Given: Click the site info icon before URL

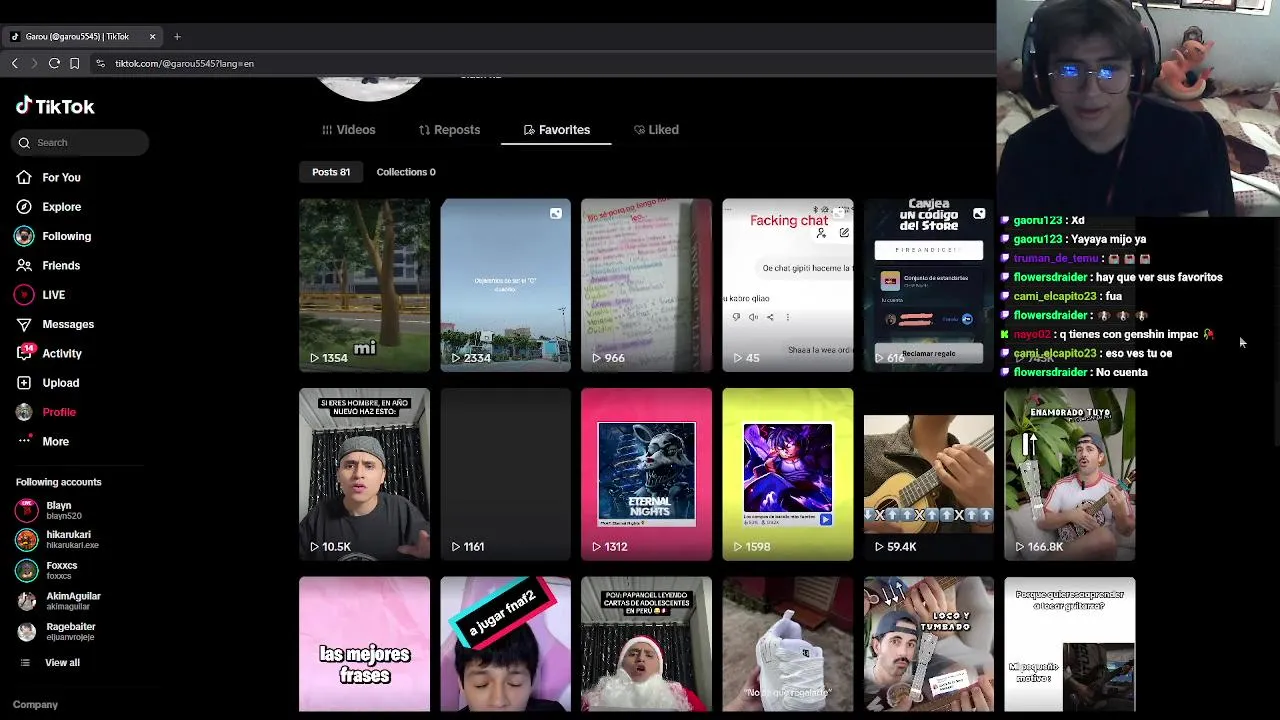Looking at the screenshot, I should tap(100, 63).
